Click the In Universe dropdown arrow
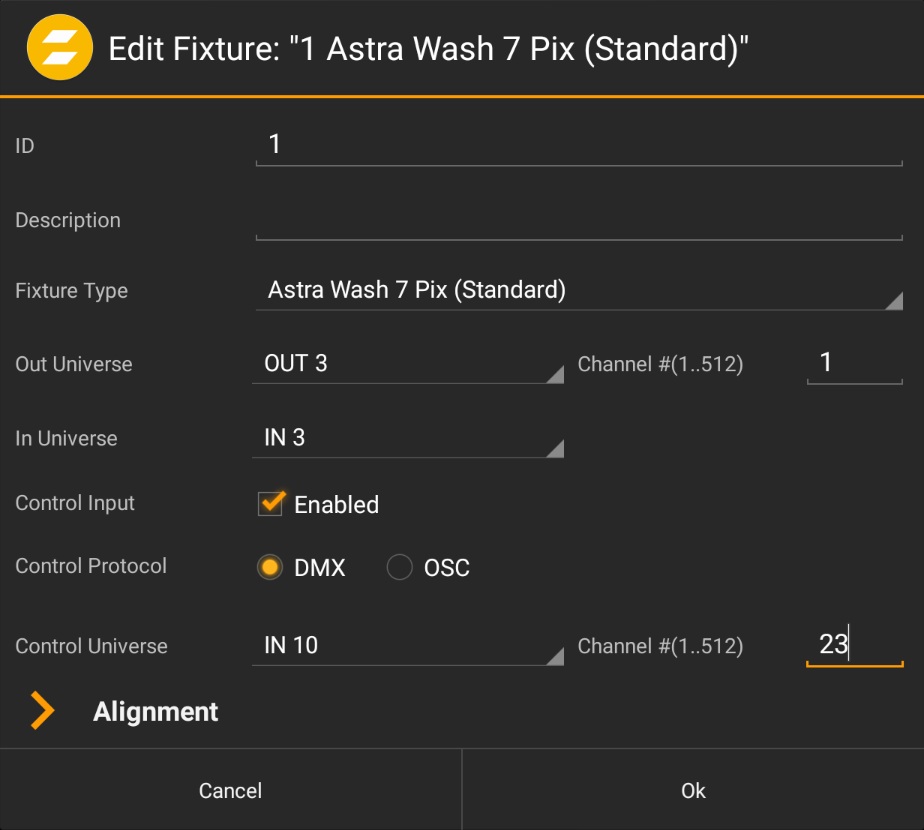 click(x=554, y=448)
